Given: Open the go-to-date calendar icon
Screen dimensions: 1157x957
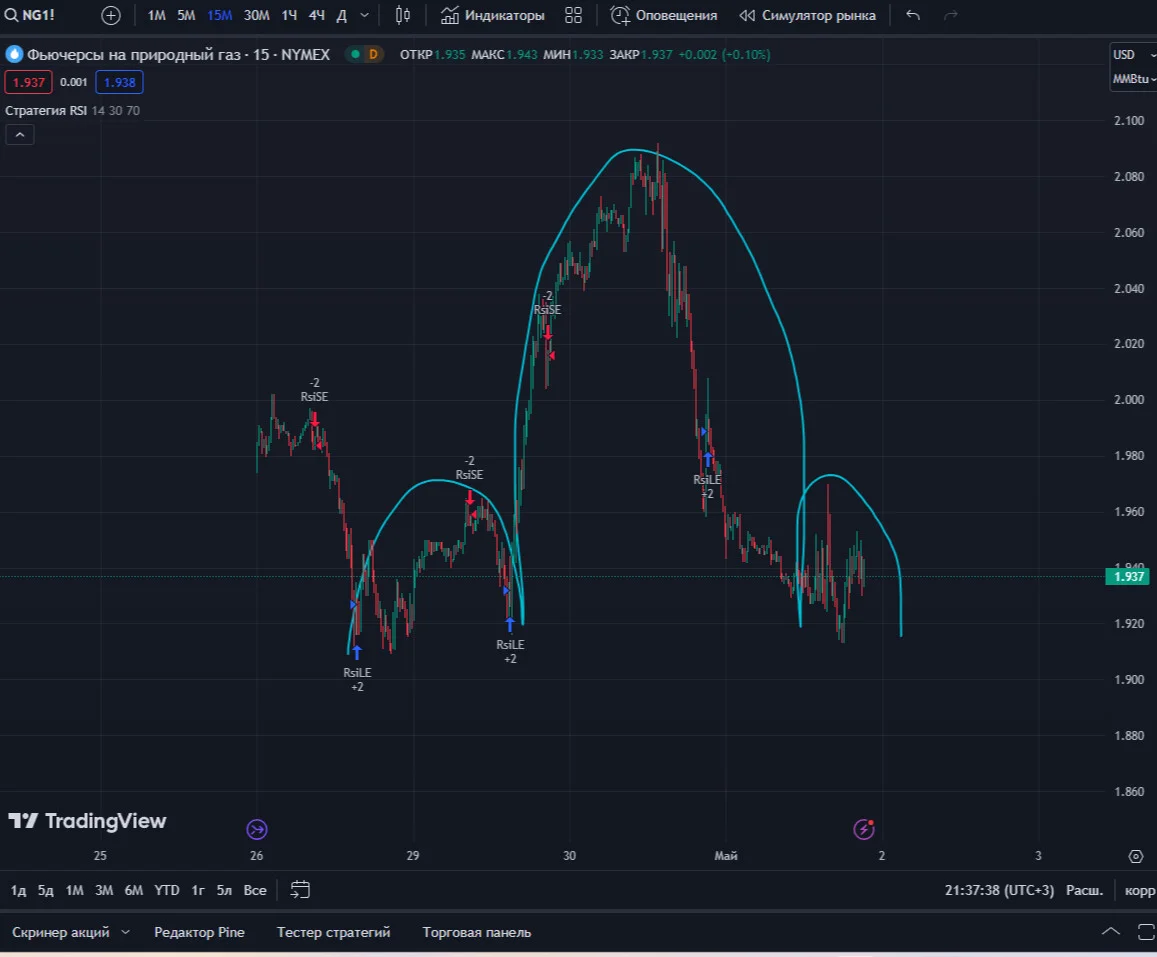Looking at the screenshot, I should tap(300, 890).
